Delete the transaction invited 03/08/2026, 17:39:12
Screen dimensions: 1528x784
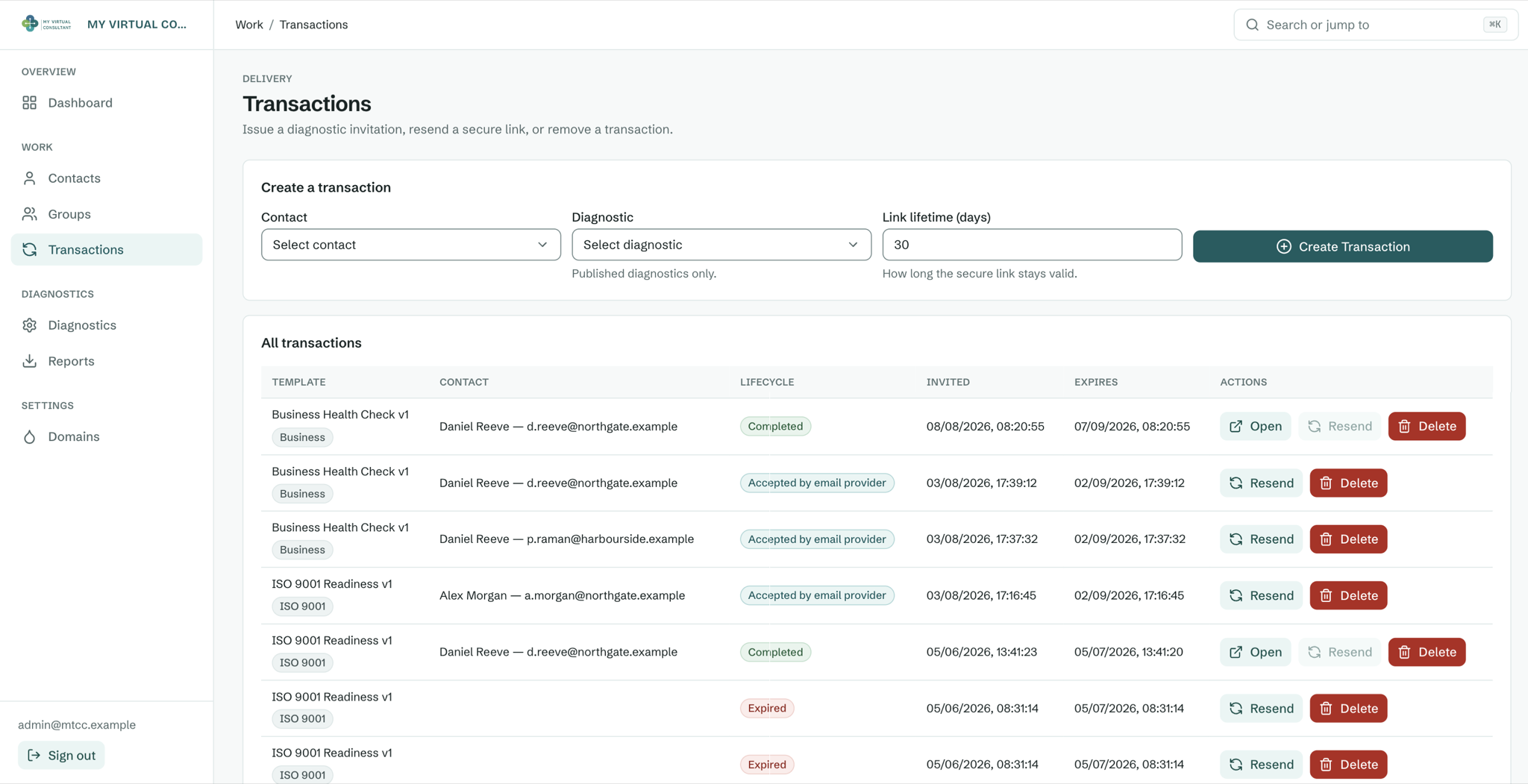[1348, 483]
